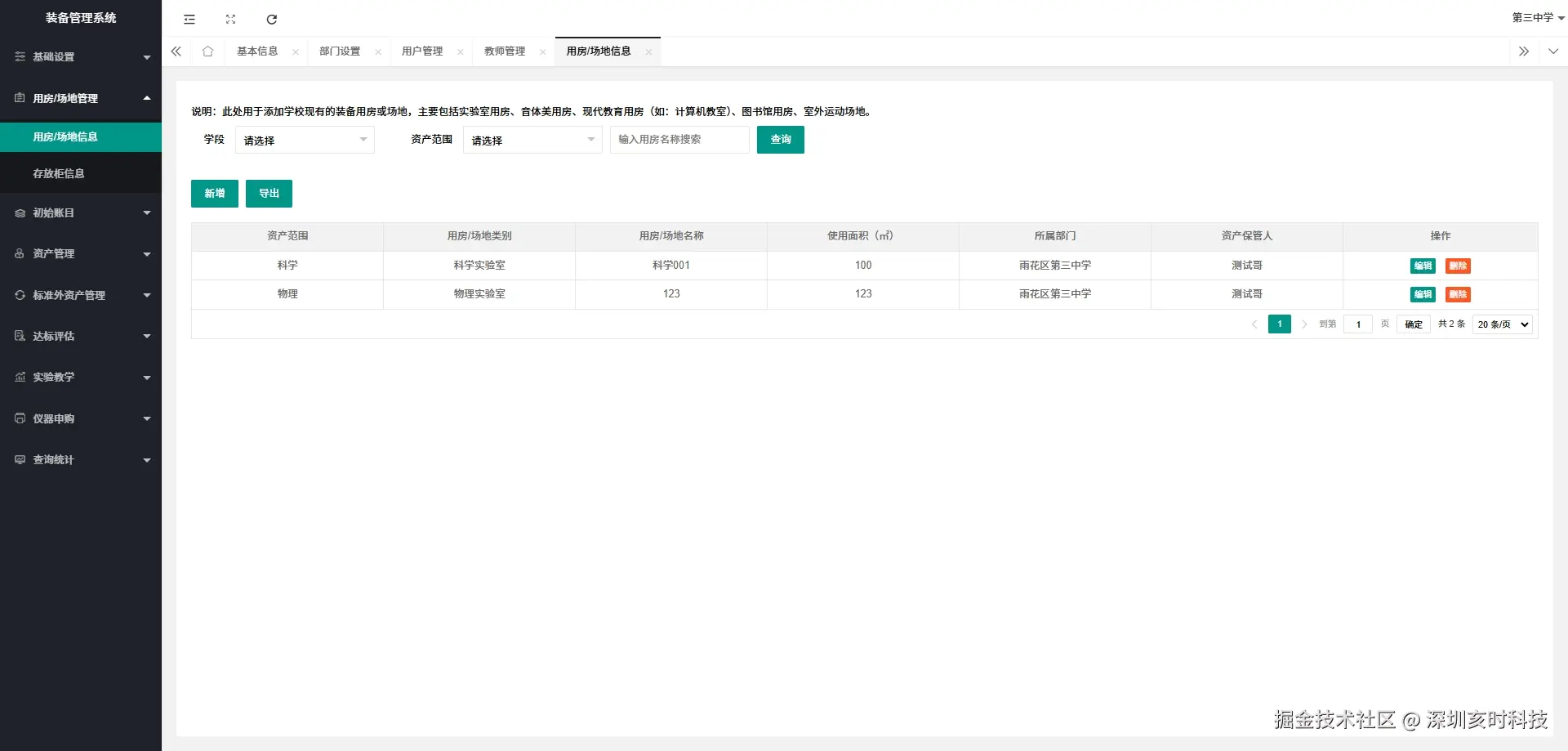The height and width of the screenshot is (751, 1568).
Task: Open the 第三中学 user dropdown
Action: [1537, 17]
